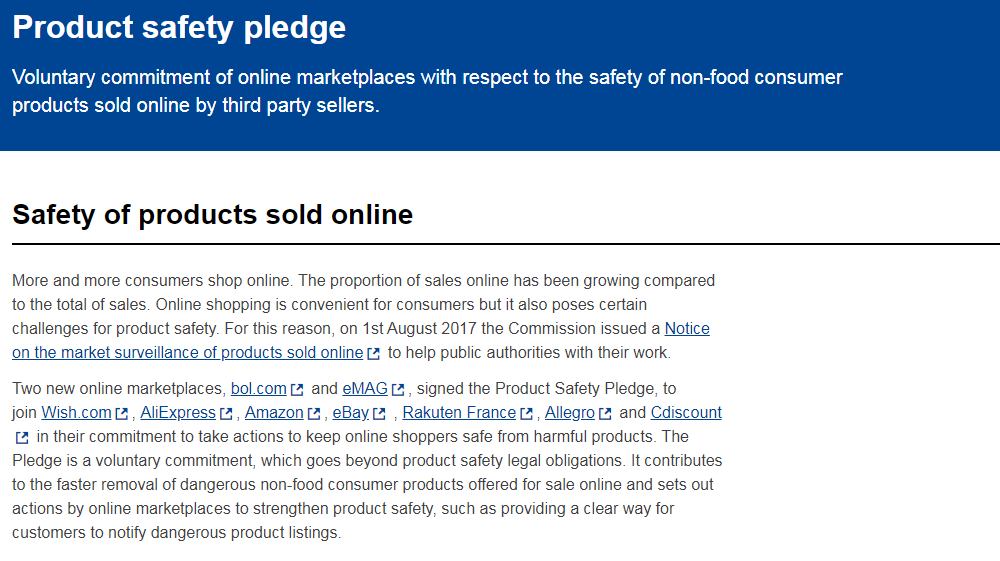The width and height of the screenshot is (1000, 561).
Task: Open the Amazon link
Action: [x=274, y=413]
